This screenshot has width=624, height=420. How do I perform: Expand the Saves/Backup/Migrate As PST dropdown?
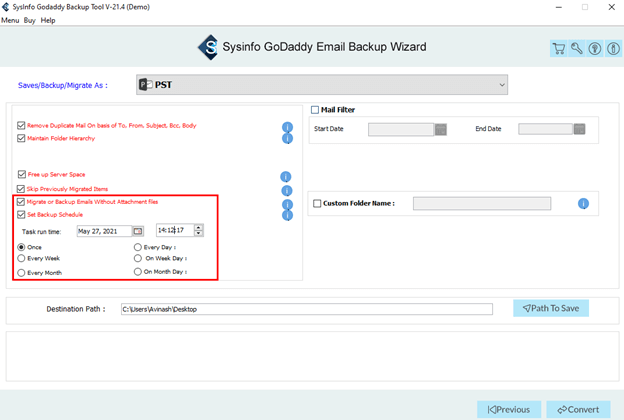[322, 85]
